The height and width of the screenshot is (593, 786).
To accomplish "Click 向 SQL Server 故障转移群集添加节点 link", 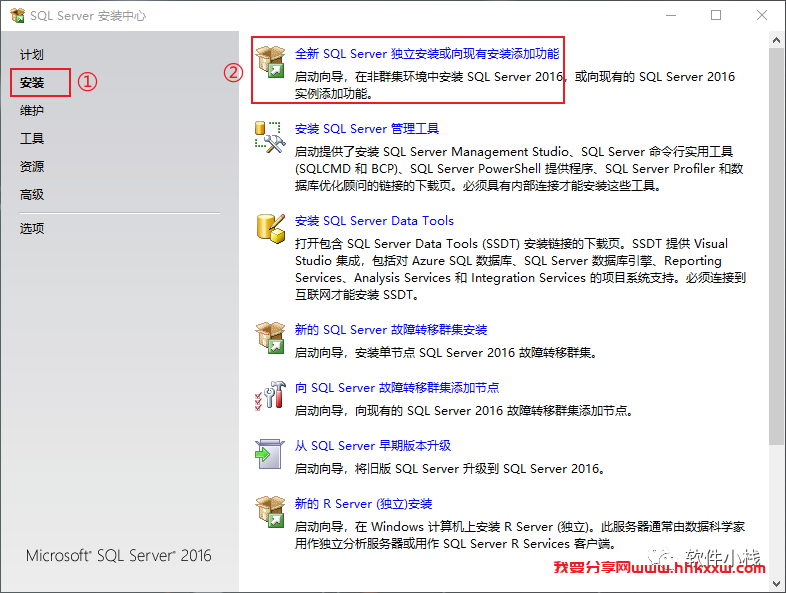I will click(397, 387).
